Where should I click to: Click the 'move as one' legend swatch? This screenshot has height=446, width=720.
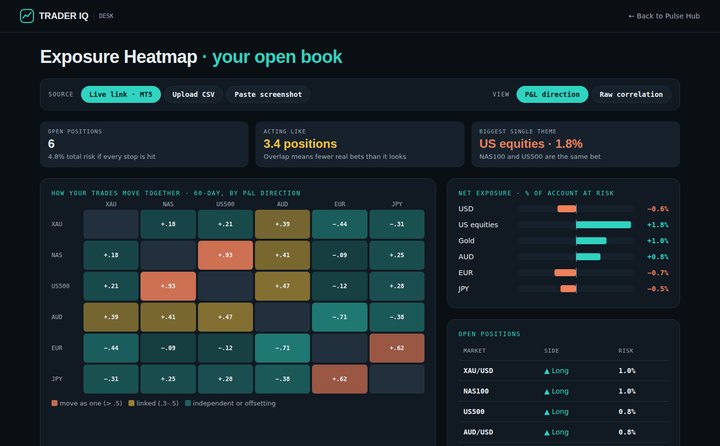click(54, 403)
